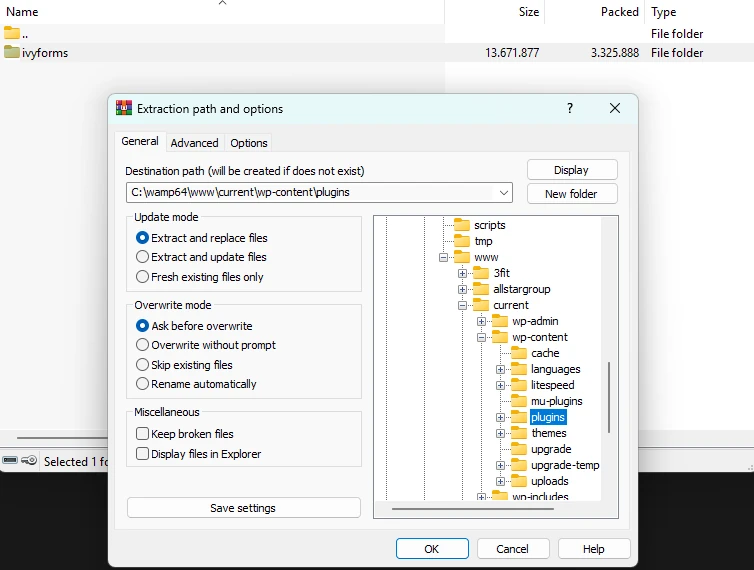Click the Help button
The width and height of the screenshot is (754, 570).
click(x=594, y=549)
